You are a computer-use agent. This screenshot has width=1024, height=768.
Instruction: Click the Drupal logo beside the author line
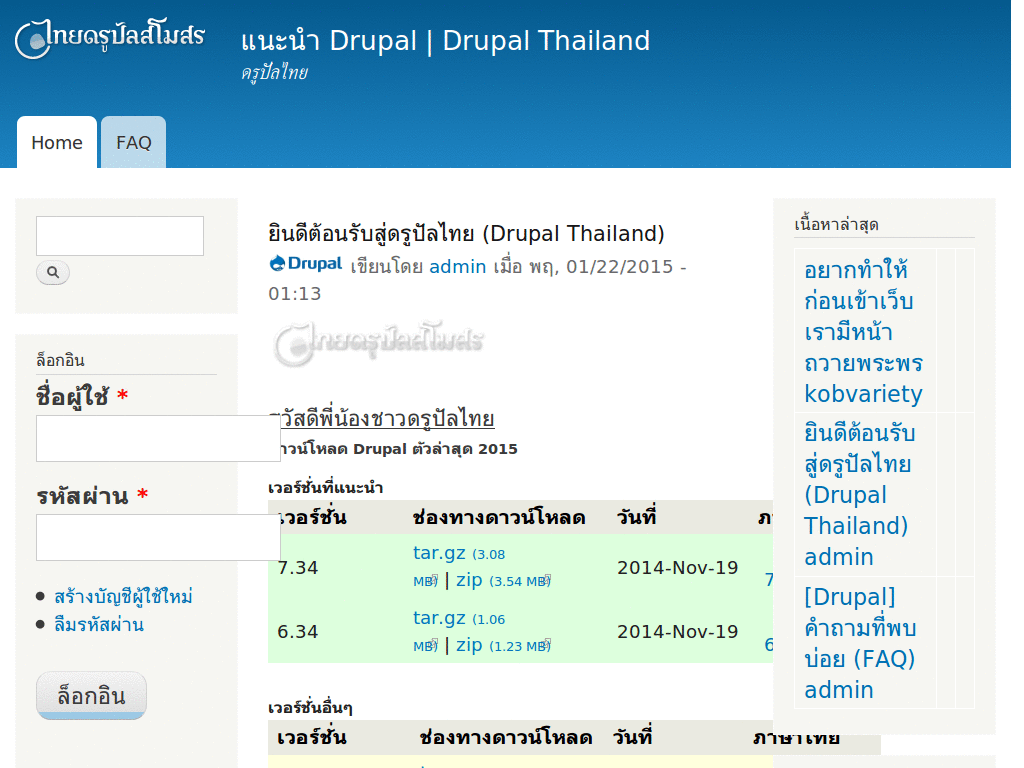[x=306, y=264]
